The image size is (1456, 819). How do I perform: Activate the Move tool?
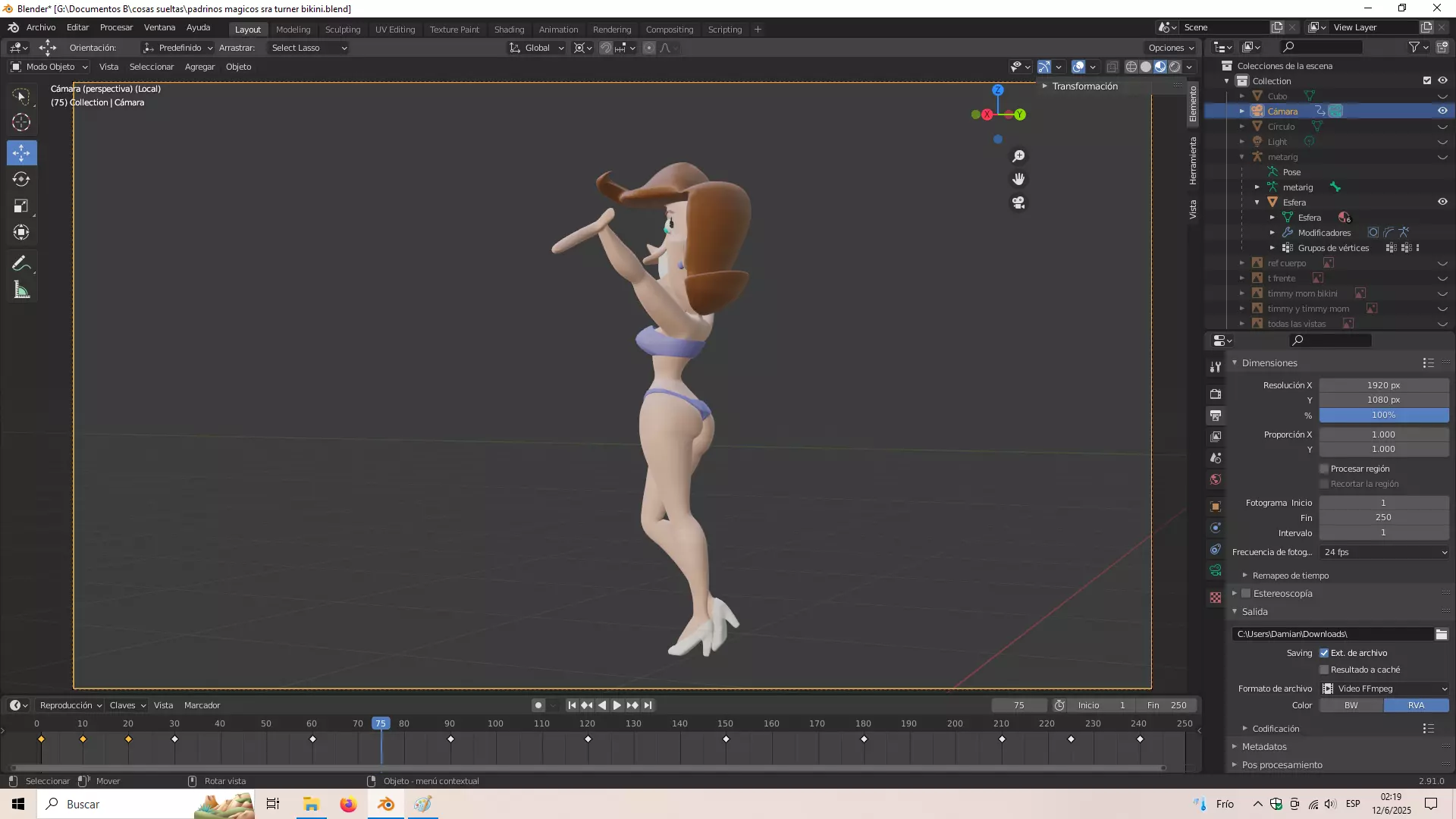coord(21,153)
